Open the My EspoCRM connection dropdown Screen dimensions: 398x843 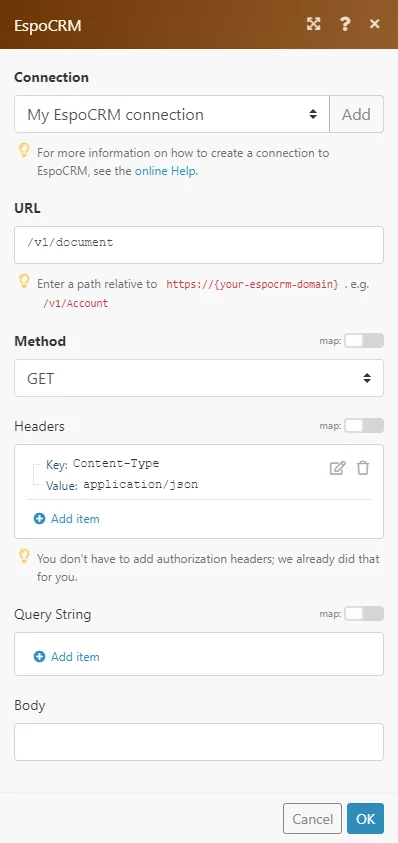pyautogui.click(x=172, y=114)
